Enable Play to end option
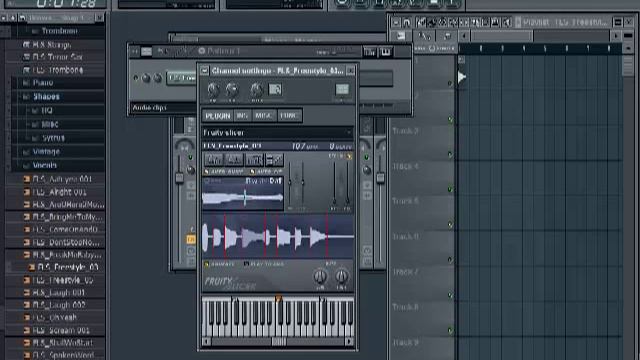This screenshot has height=360, width=640. tap(264, 264)
